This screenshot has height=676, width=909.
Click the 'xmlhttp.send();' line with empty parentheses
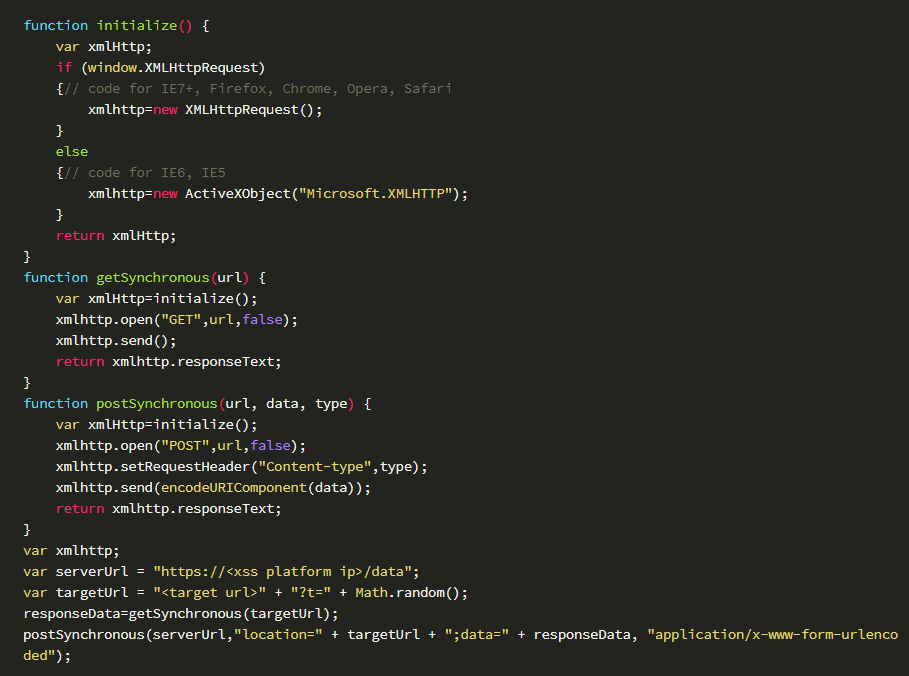tap(116, 341)
